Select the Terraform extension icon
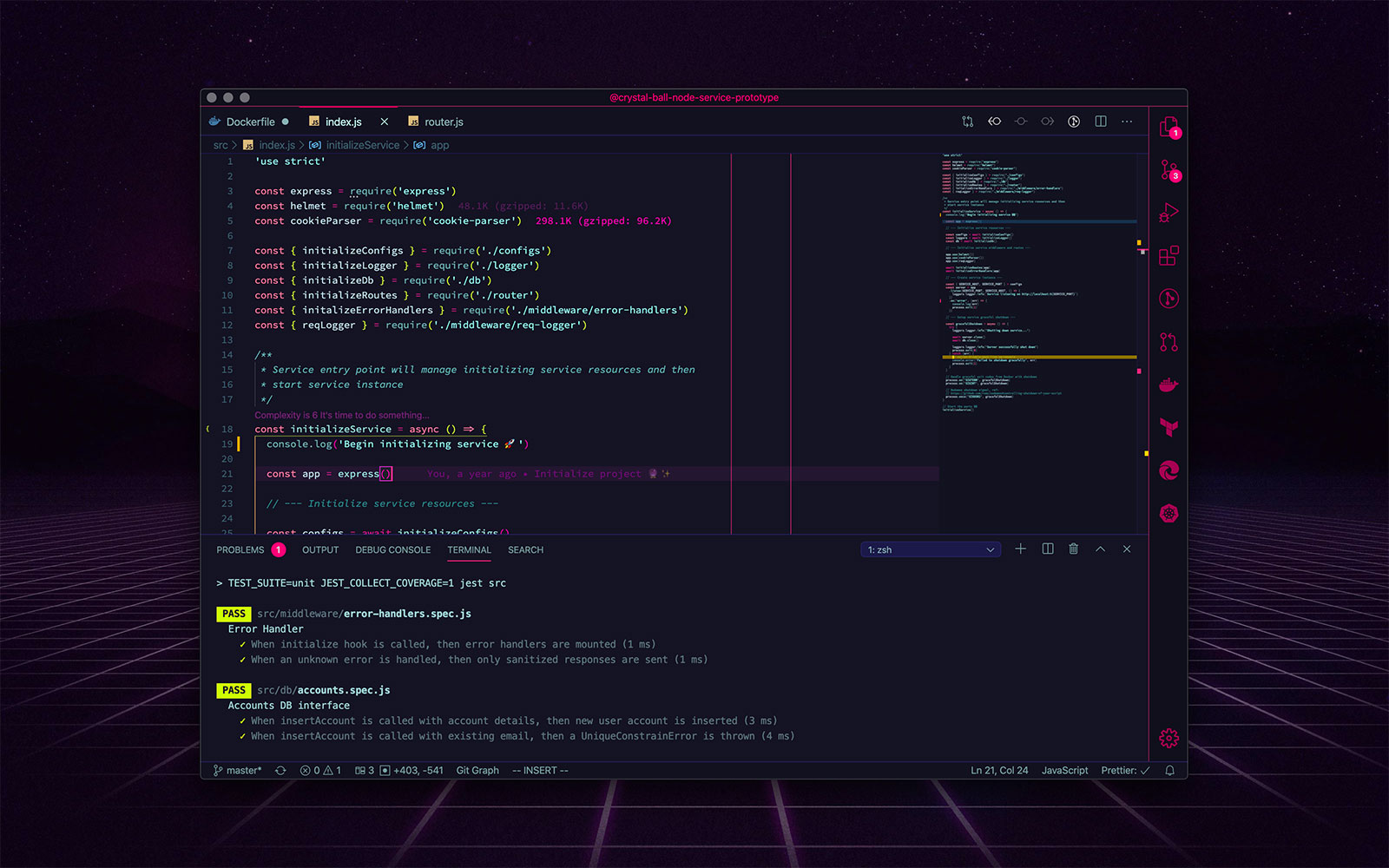This screenshot has height=868, width=1389. tap(1168, 427)
